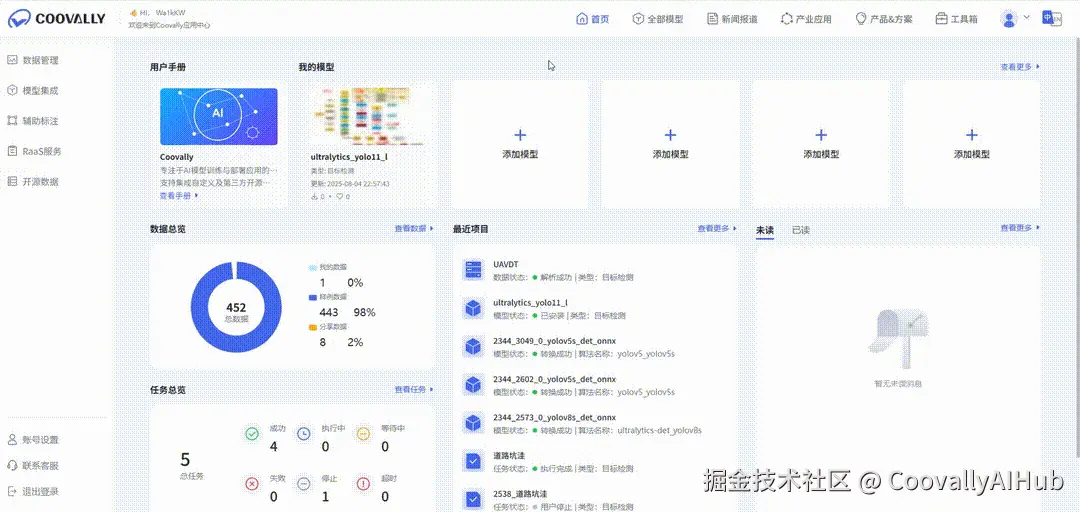Click the red 失败 cross icon
Screen dimensions: 1080x512
252,484
